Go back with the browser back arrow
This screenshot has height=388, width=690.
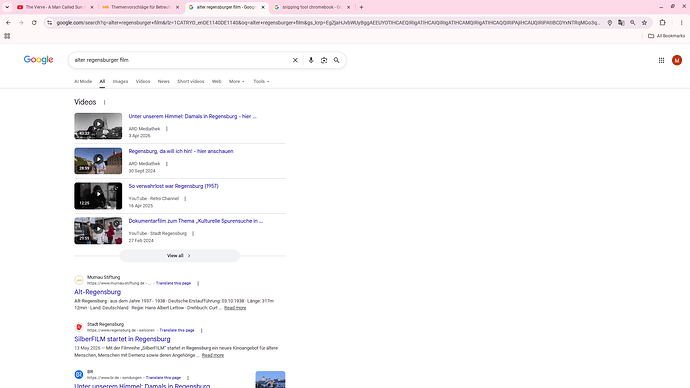click(x=8, y=22)
